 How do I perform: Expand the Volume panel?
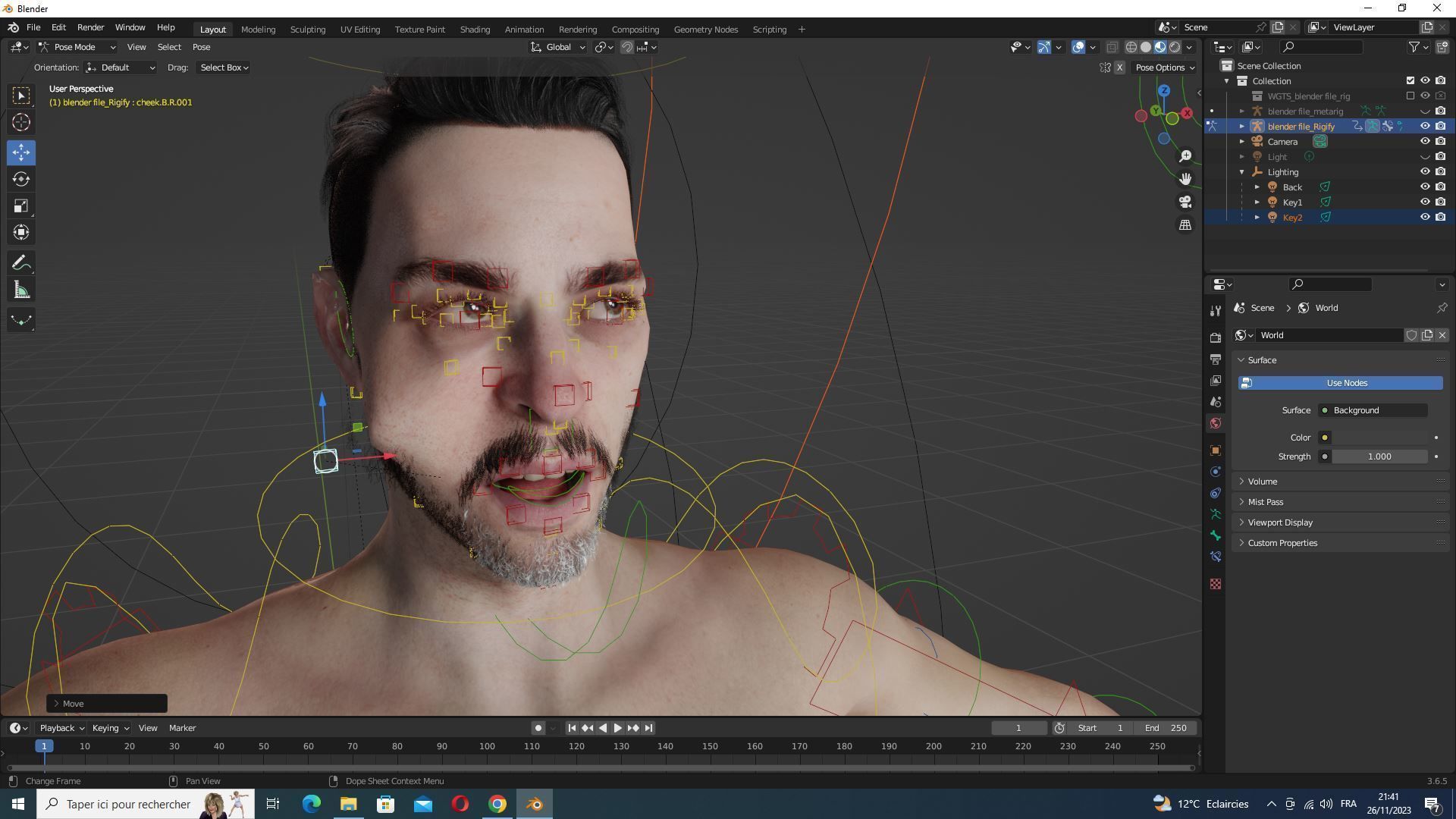pyautogui.click(x=1263, y=482)
